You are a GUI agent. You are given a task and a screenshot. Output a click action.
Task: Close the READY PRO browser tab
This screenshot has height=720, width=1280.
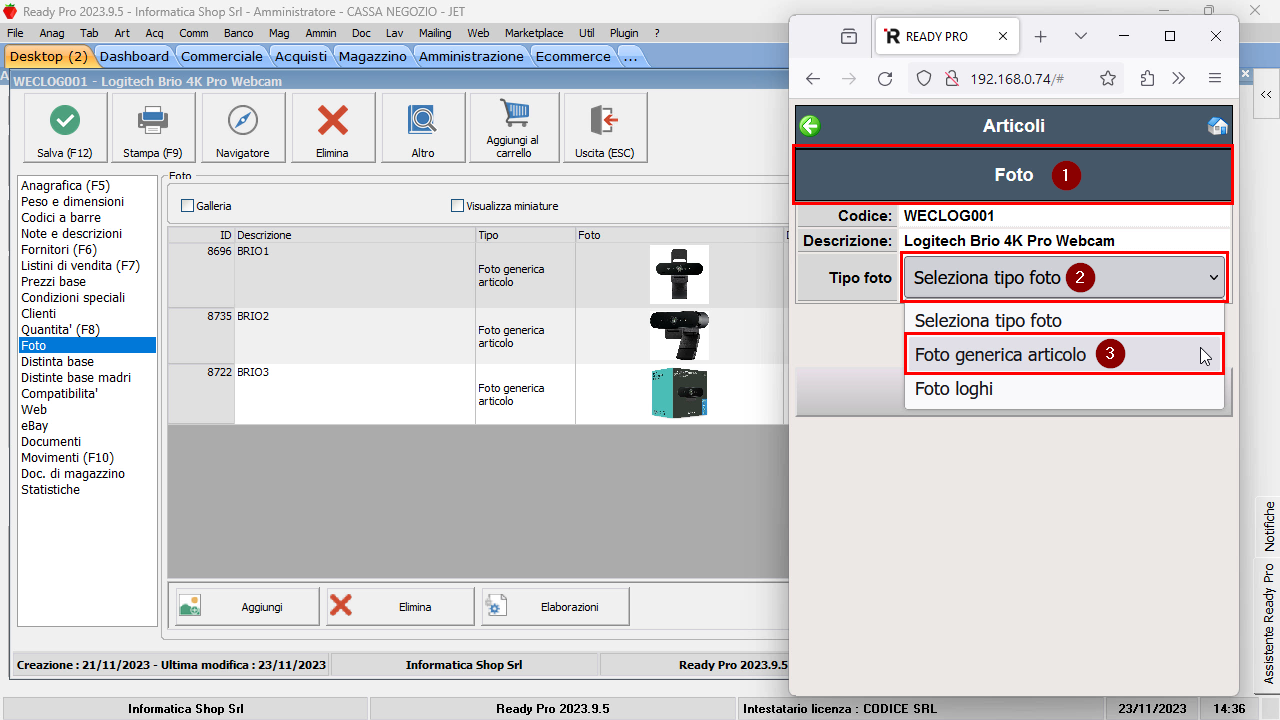1003,36
